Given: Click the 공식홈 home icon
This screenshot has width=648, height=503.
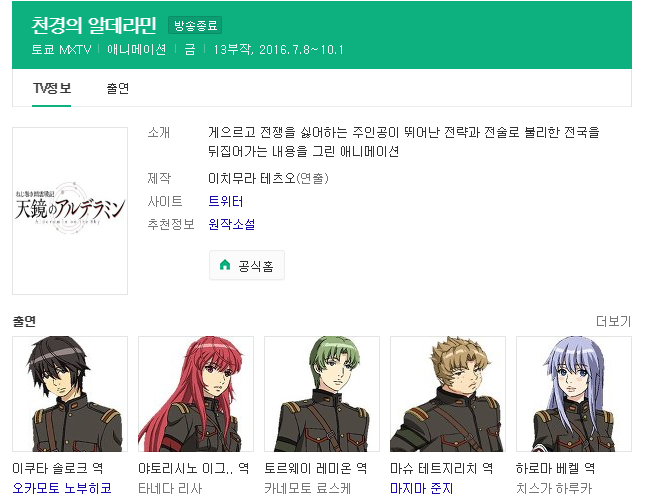Looking at the screenshot, I should (x=225, y=265).
